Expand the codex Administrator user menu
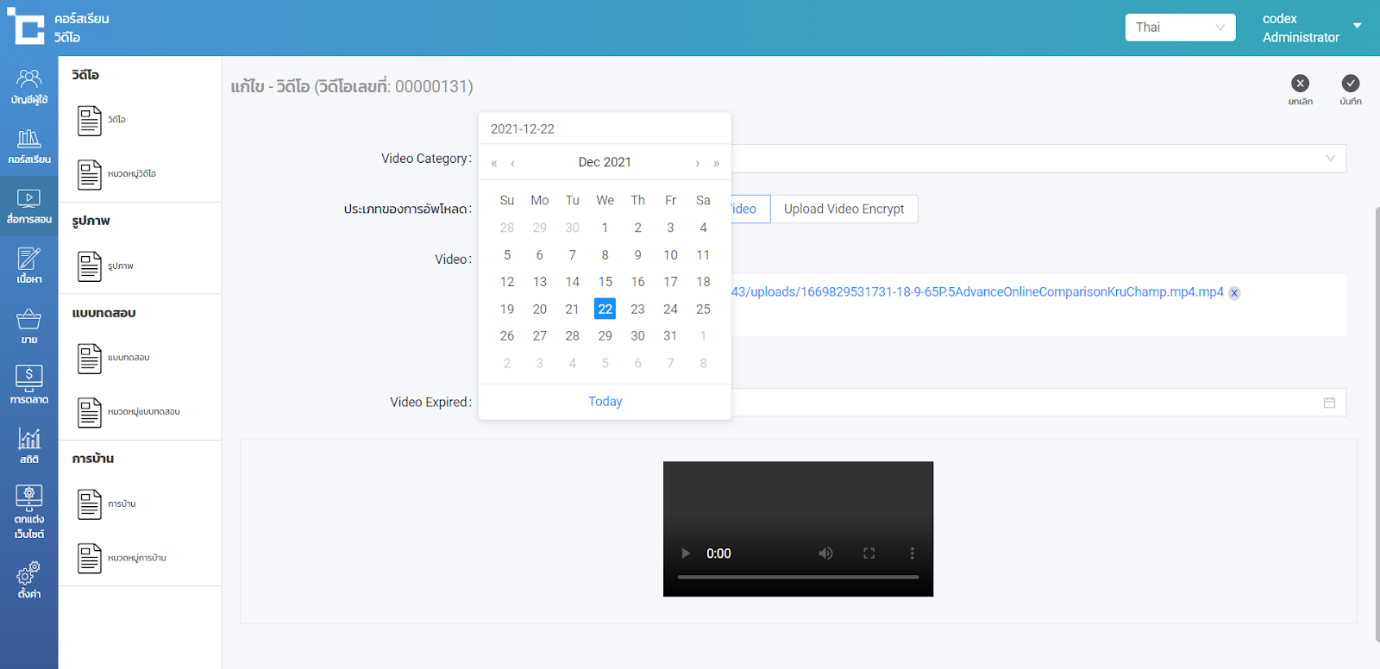The image size is (1380, 669). pyautogui.click(x=1357, y=26)
